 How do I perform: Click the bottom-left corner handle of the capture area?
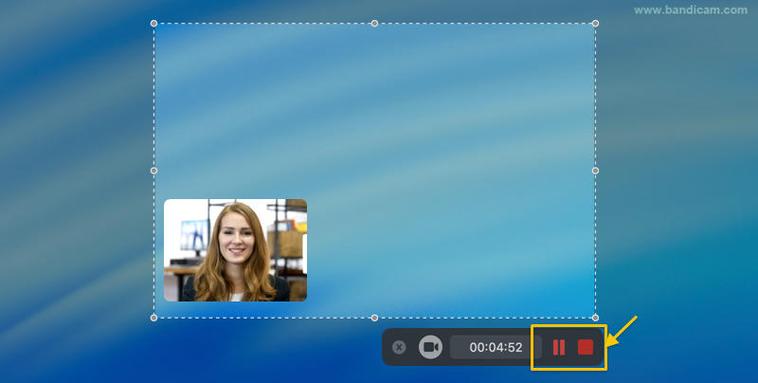click(154, 317)
